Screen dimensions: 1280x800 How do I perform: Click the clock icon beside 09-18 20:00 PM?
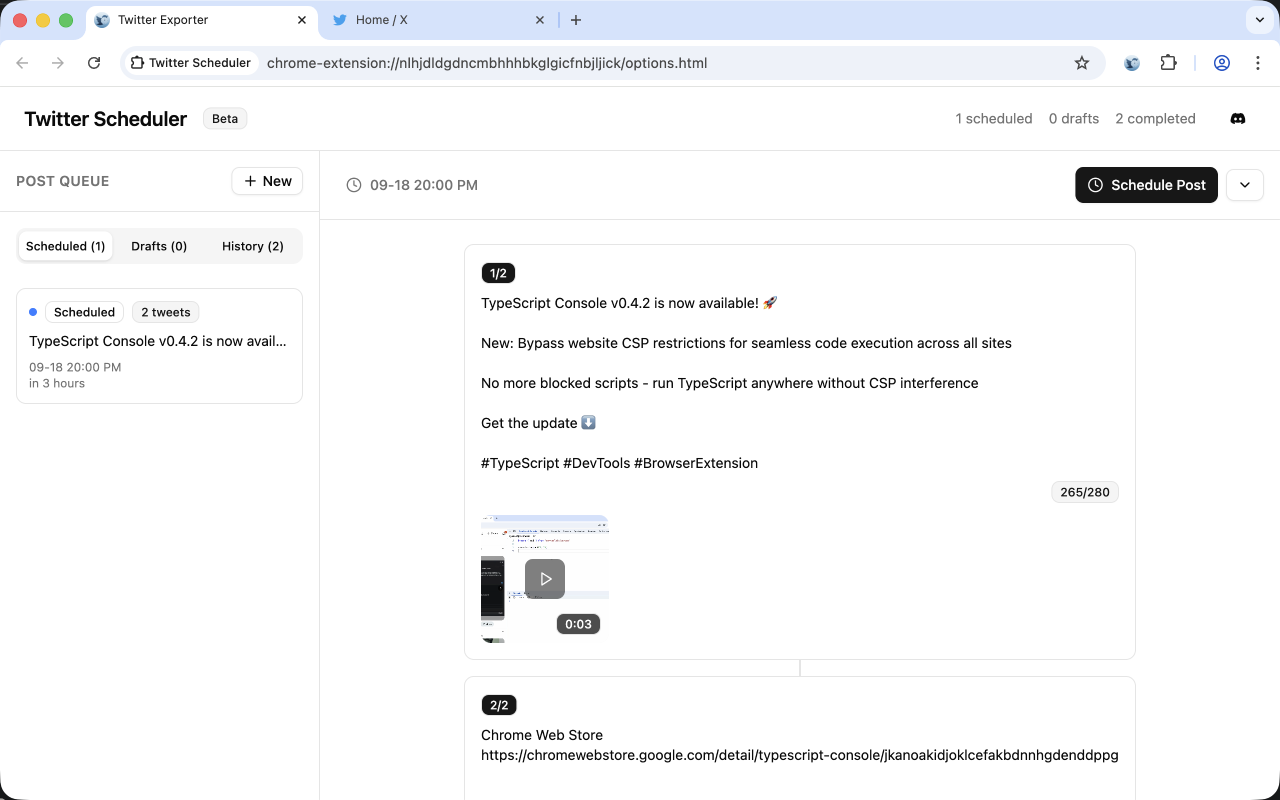coord(354,185)
